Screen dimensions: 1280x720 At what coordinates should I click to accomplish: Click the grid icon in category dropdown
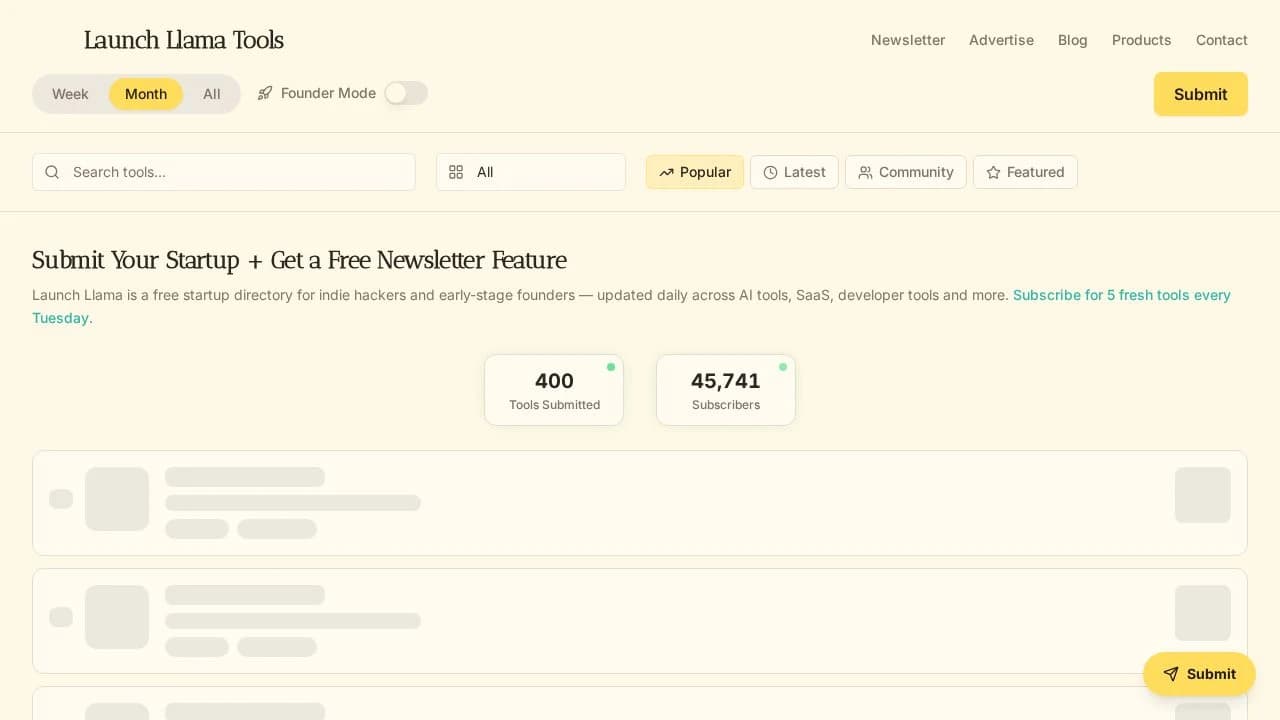(456, 172)
